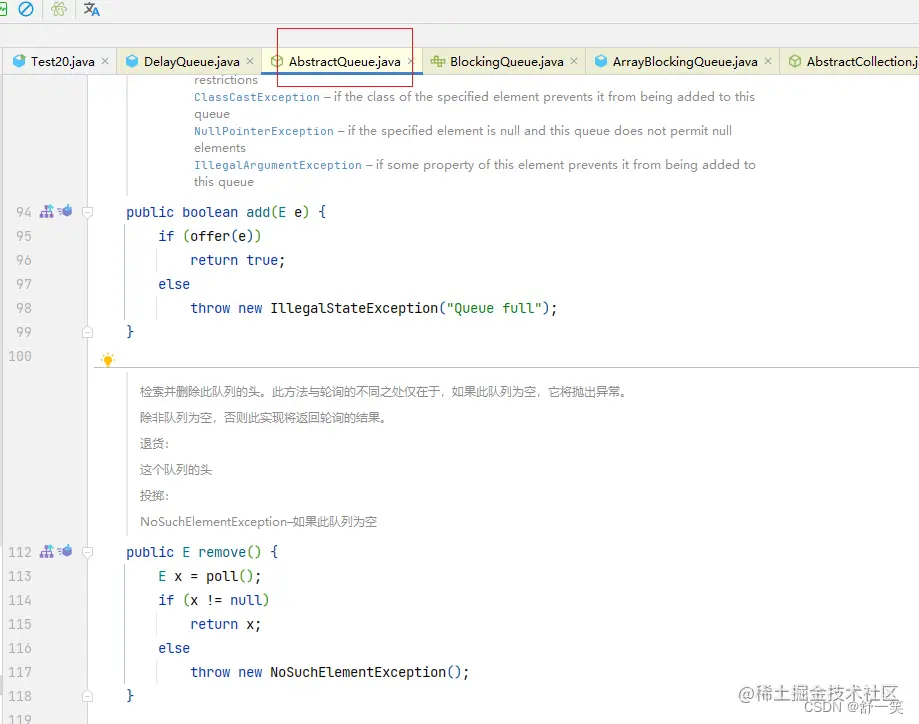Click the green atom toolbar icon
Viewport: 919px width, 724px height.
59,9
